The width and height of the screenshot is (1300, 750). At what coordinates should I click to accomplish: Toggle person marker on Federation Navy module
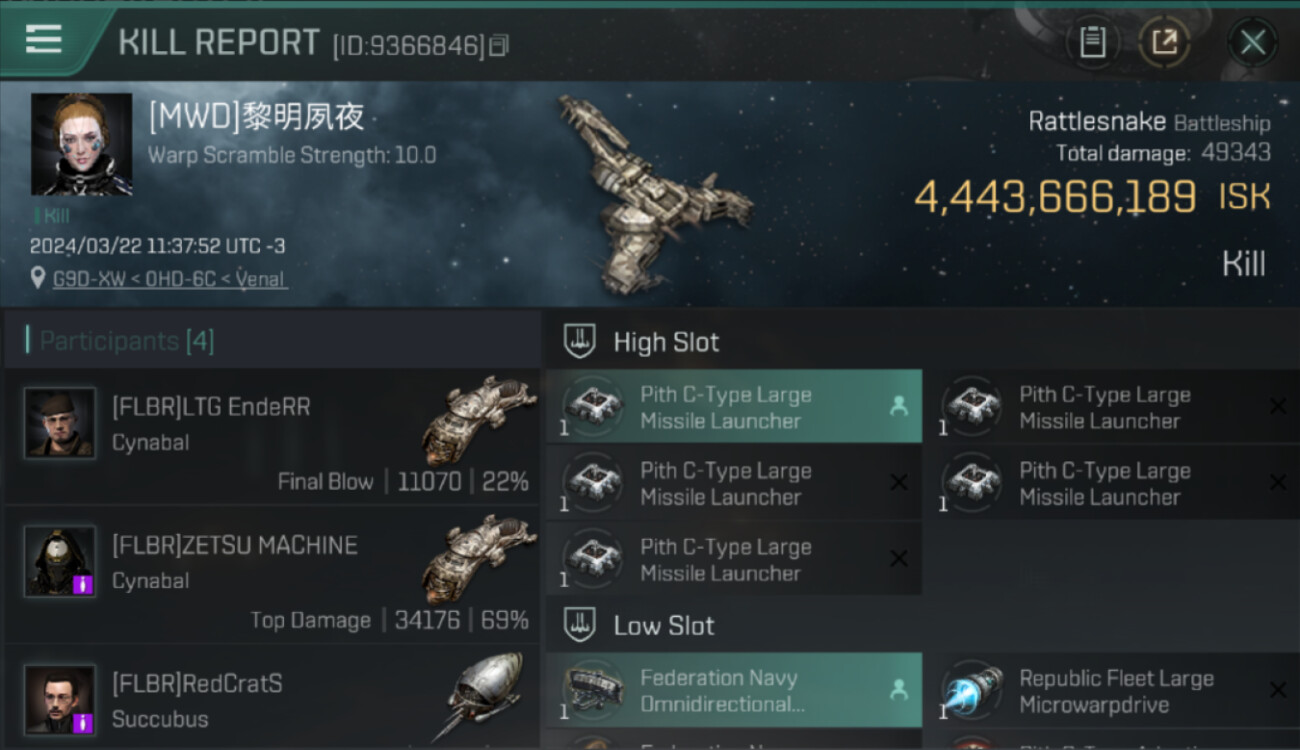pos(898,690)
